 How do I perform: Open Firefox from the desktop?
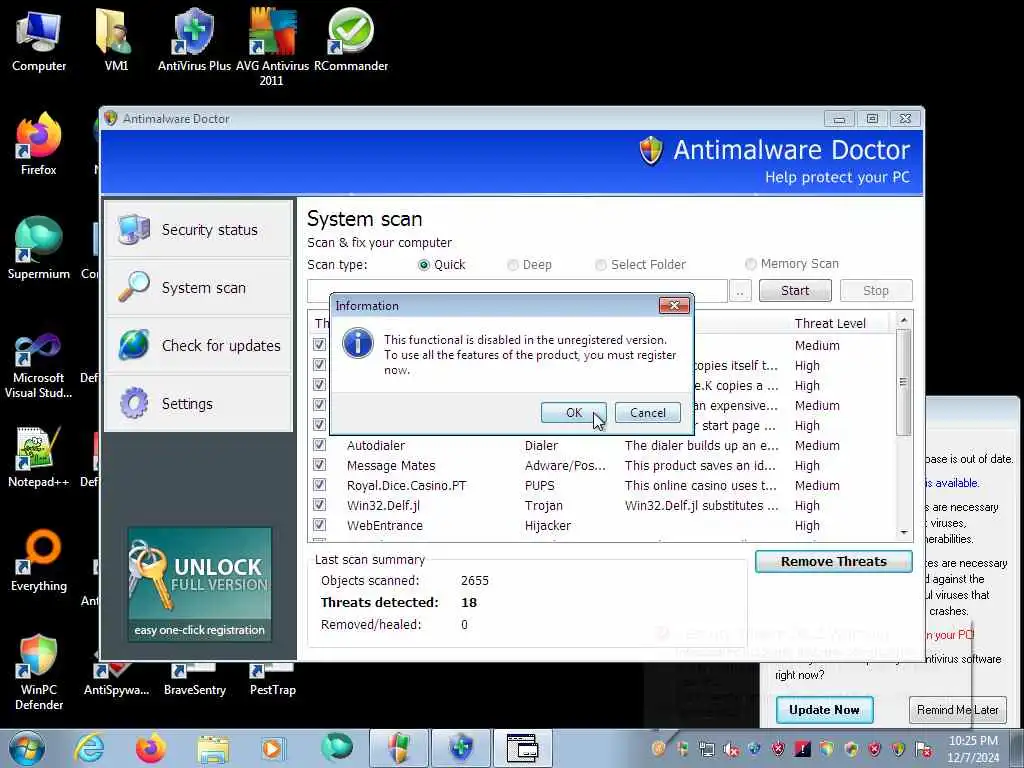39,144
